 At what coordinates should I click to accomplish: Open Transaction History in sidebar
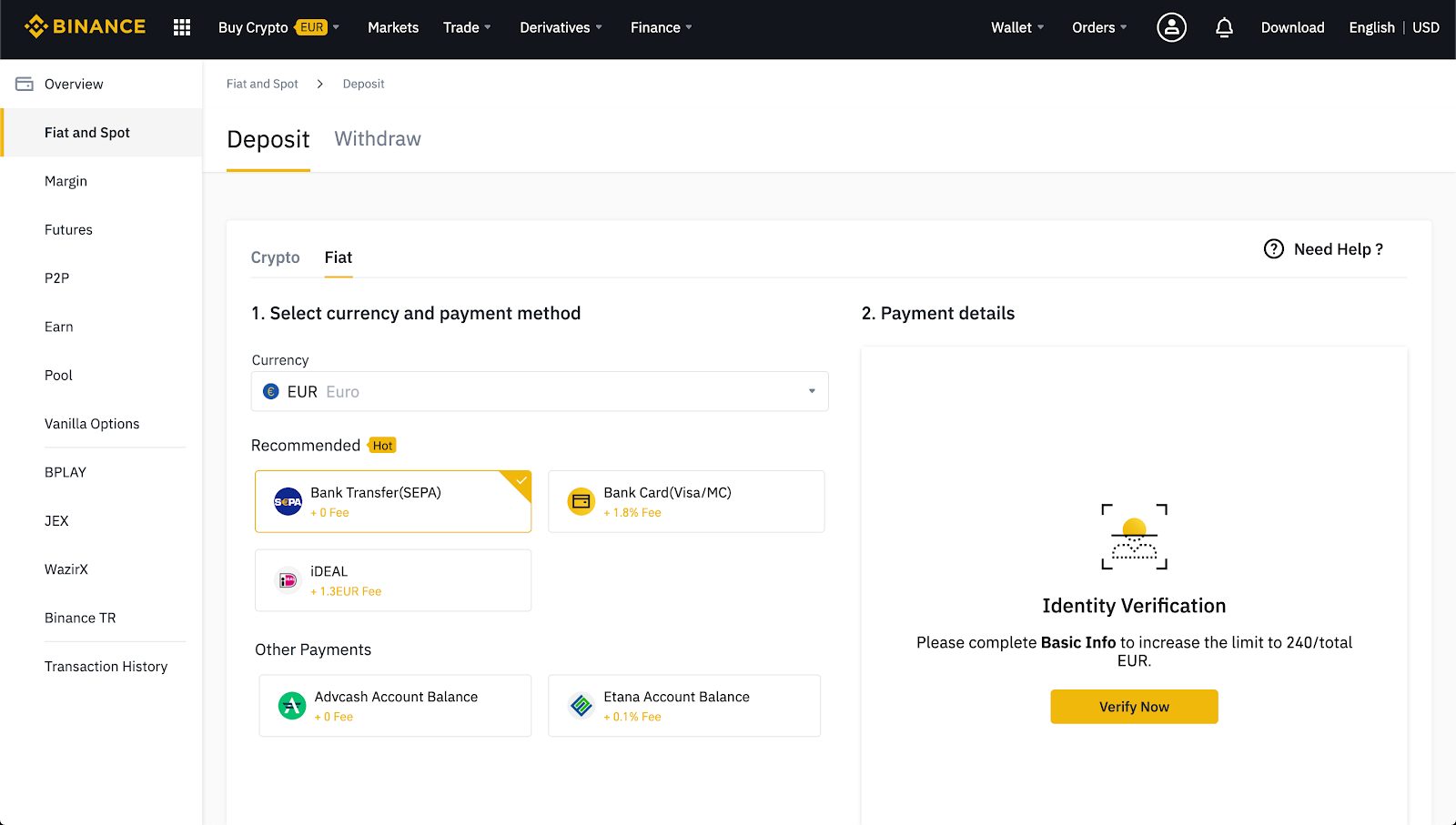click(x=106, y=667)
